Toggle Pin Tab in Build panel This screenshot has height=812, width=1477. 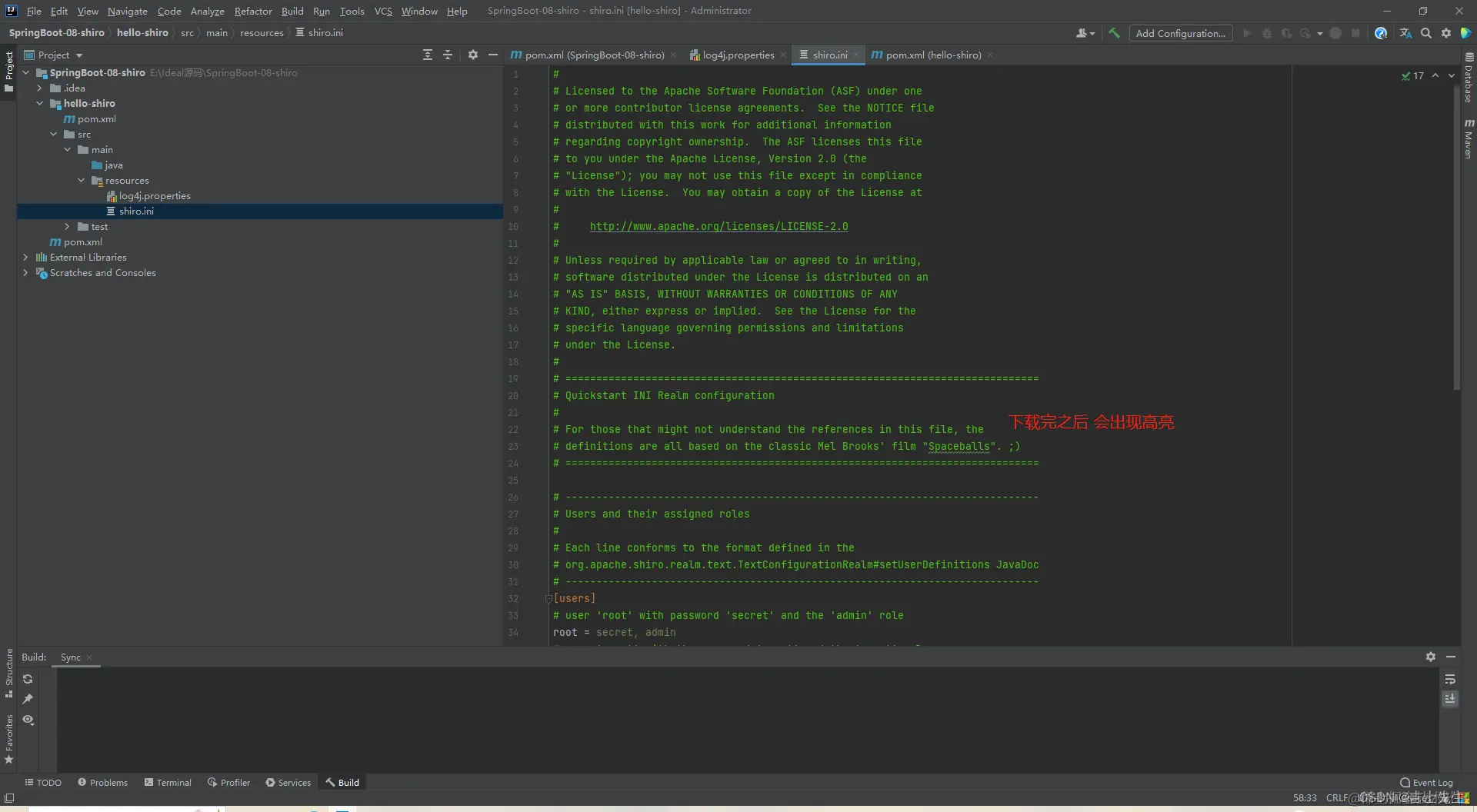[28, 699]
